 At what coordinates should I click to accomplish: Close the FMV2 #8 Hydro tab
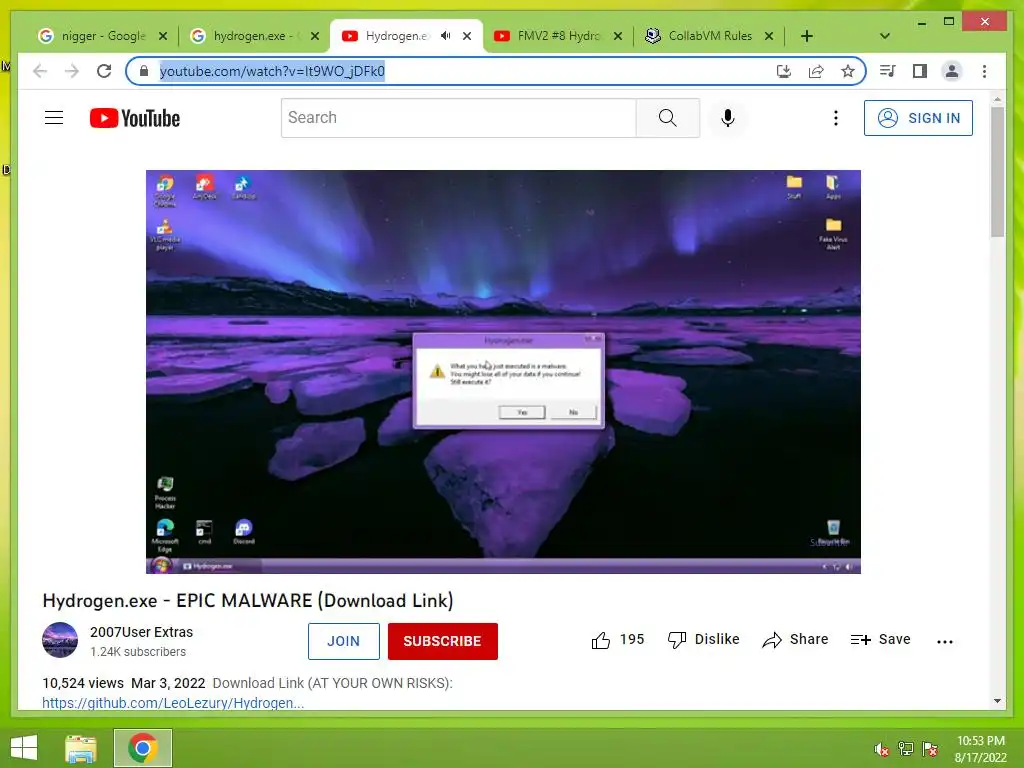pyautogui.click(x=618, y=36)
